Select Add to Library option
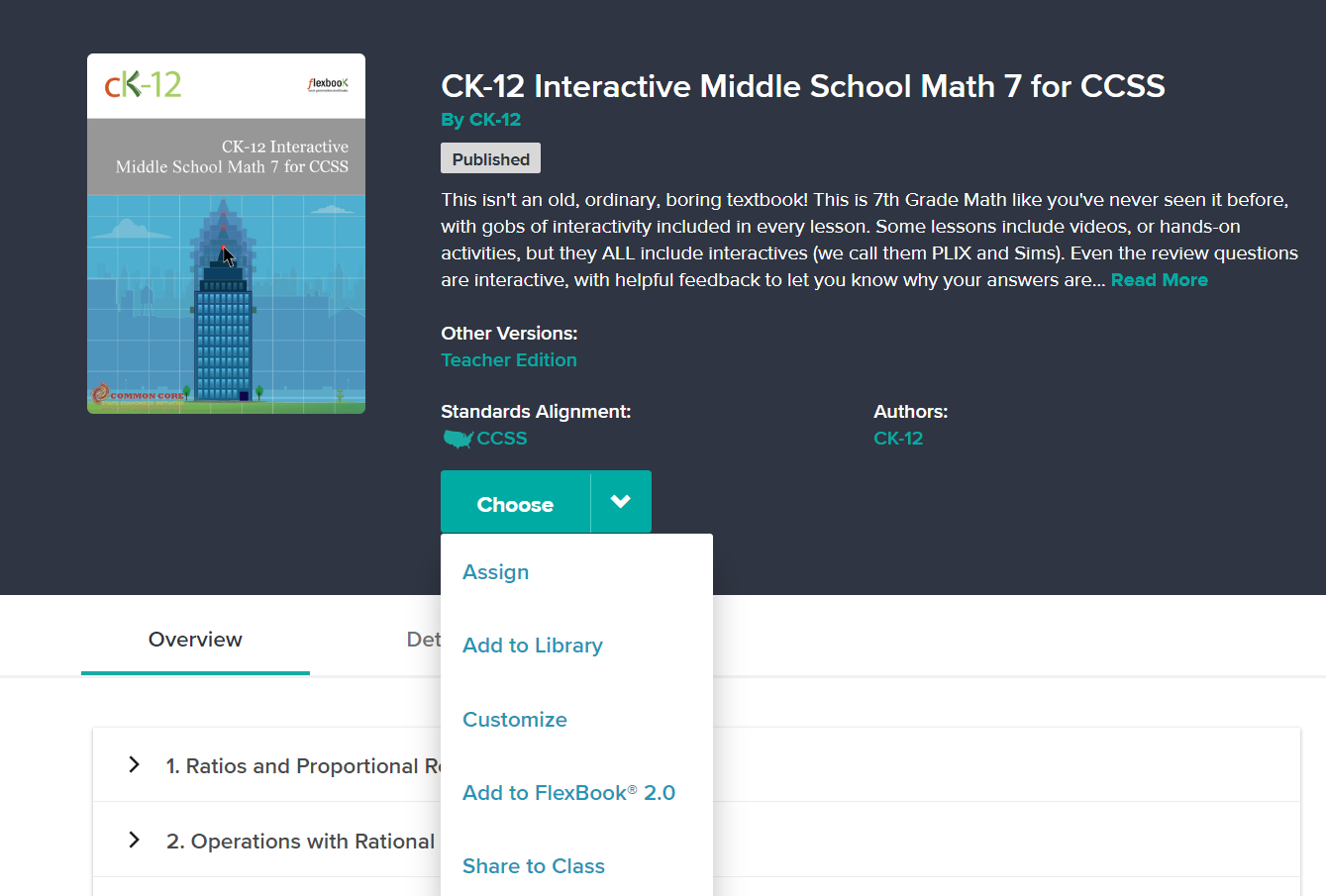The width and height of the screenshot is (1326, 896). tap(533, 645)
